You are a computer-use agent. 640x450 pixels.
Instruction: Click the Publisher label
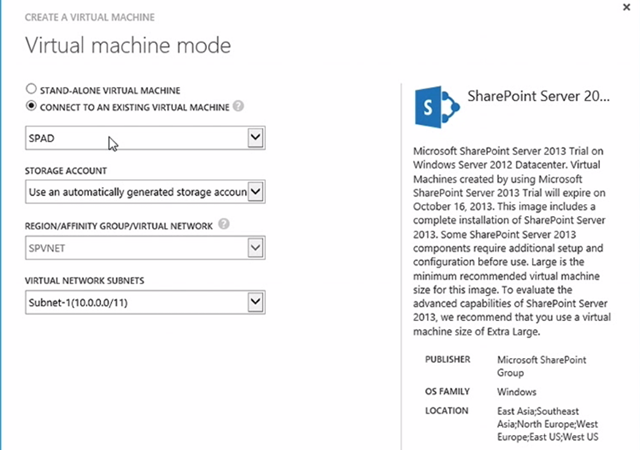[448, 359]
